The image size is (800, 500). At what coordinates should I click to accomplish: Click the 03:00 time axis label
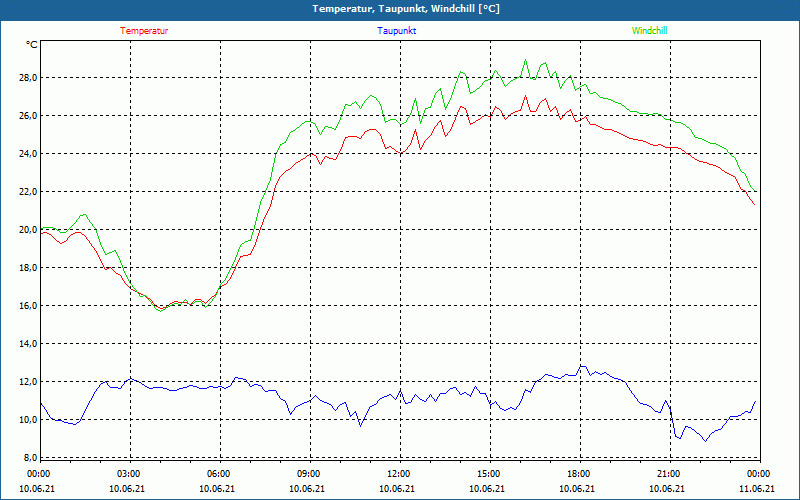point(128,474)
